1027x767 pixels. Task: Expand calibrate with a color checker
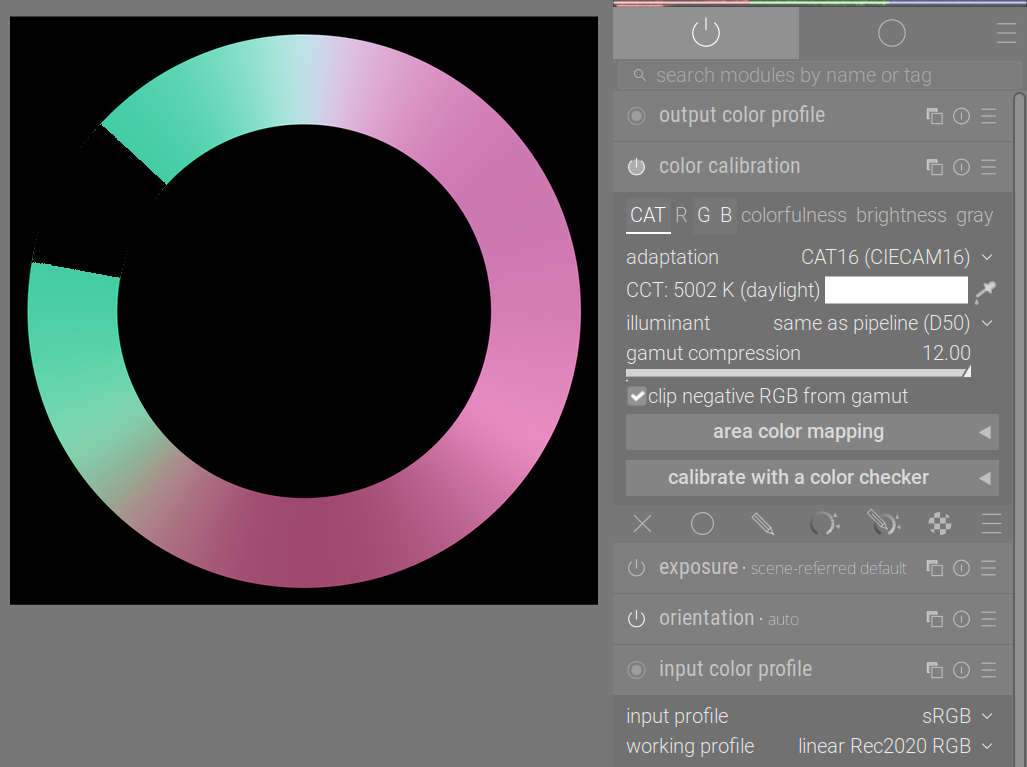pyautogui.click(x=812, y=477)
